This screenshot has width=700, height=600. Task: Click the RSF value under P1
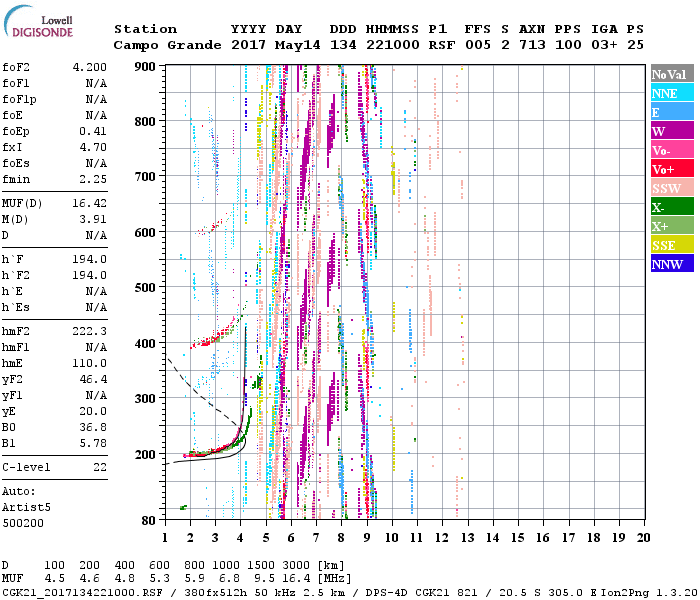[x=442, y=45]
